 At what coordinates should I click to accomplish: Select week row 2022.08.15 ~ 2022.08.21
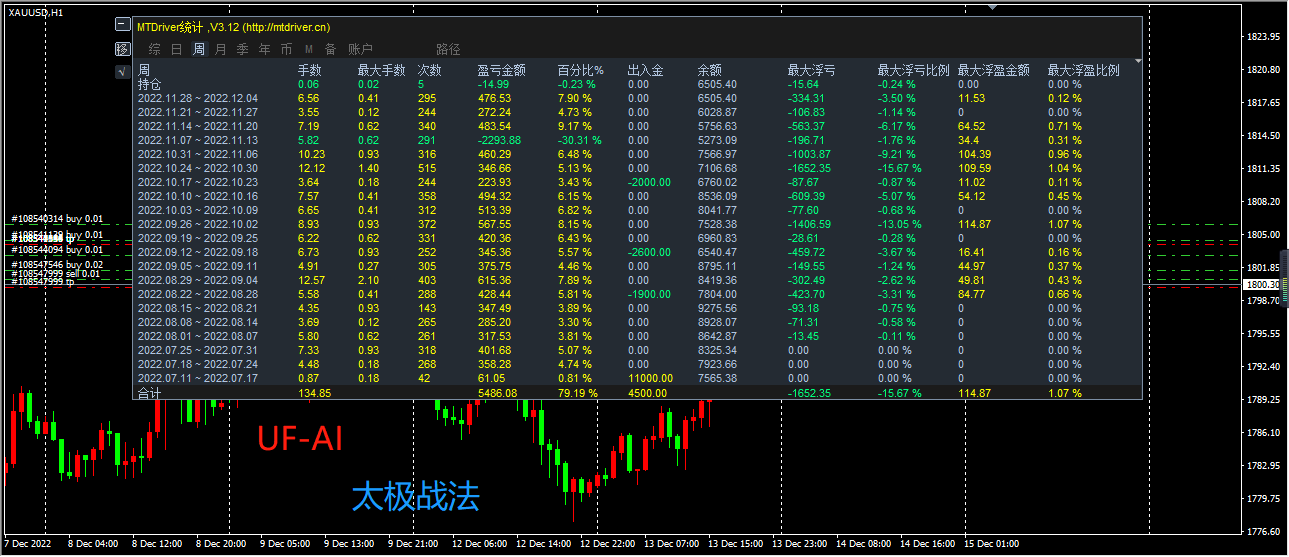197,308
